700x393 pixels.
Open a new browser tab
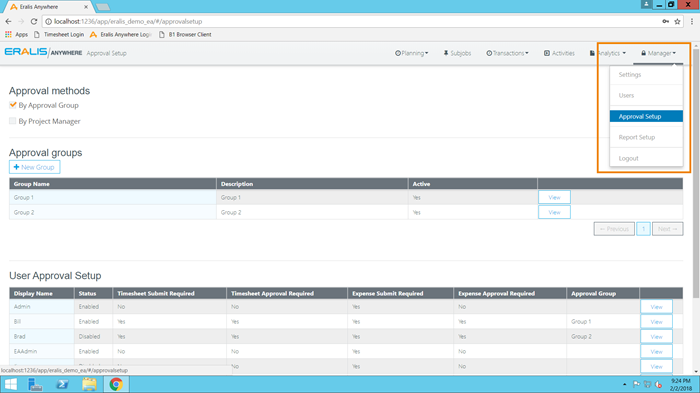pos(103,7)
